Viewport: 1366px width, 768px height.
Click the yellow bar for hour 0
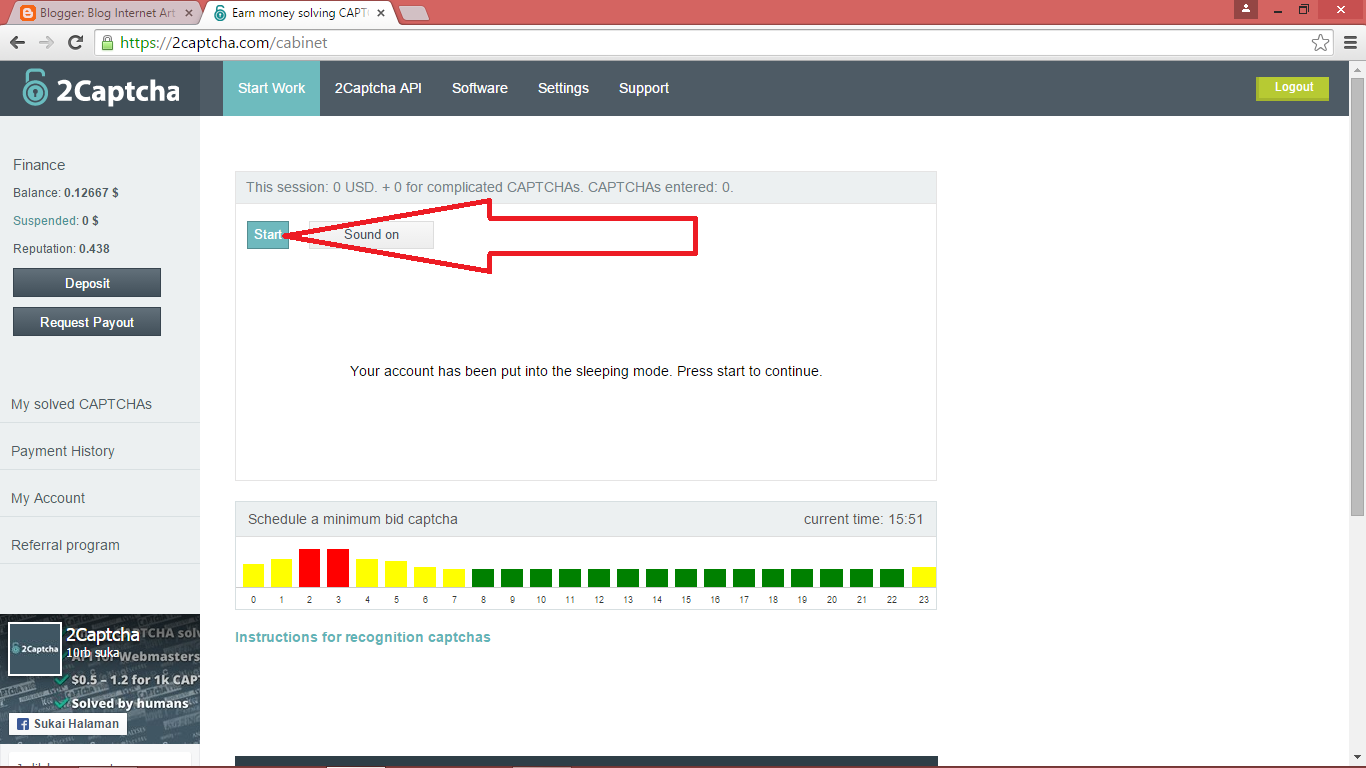click(x=253, y=575)
